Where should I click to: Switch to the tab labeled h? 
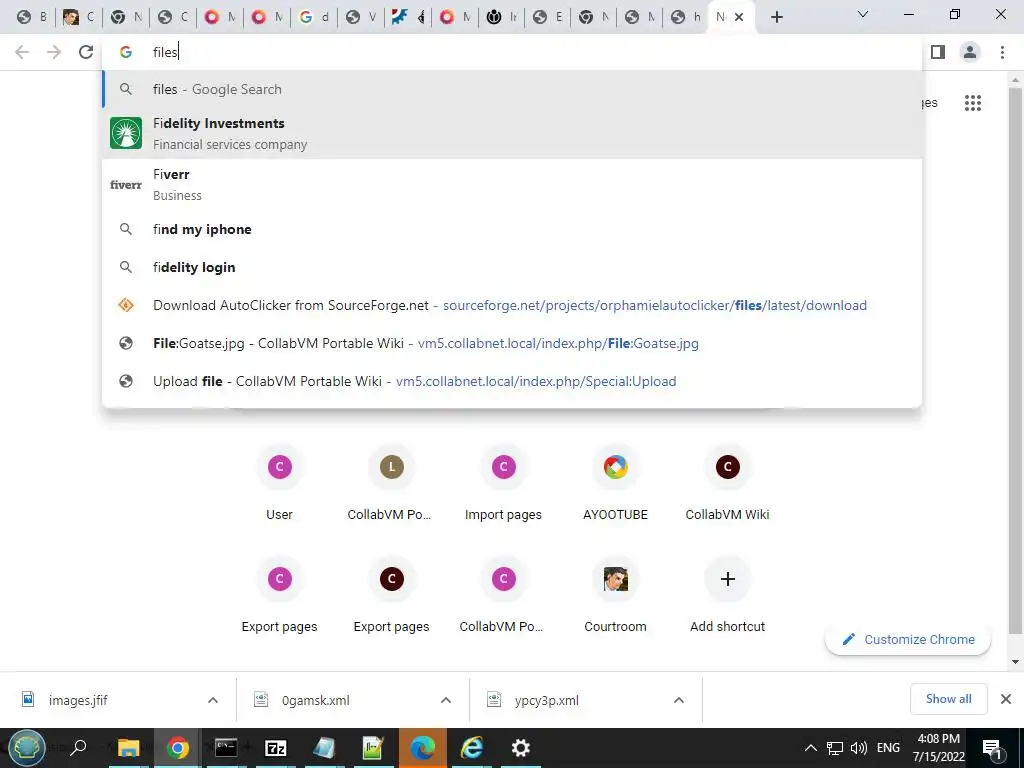pos(686,17)
